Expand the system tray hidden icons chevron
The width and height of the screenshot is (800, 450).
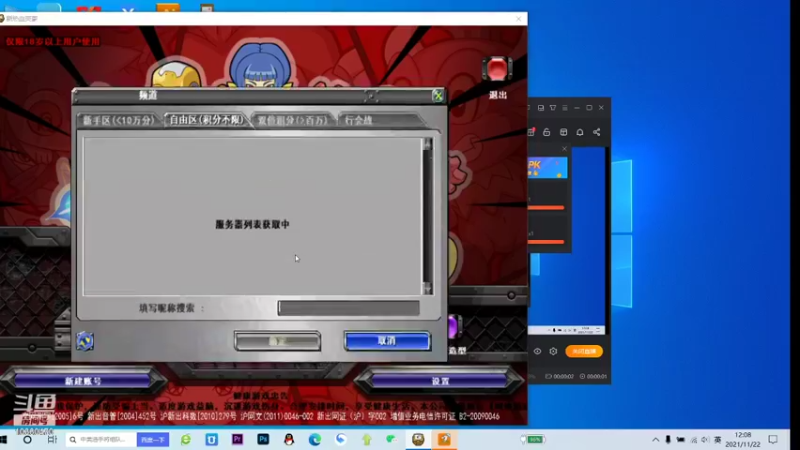(x=656, y=439)
